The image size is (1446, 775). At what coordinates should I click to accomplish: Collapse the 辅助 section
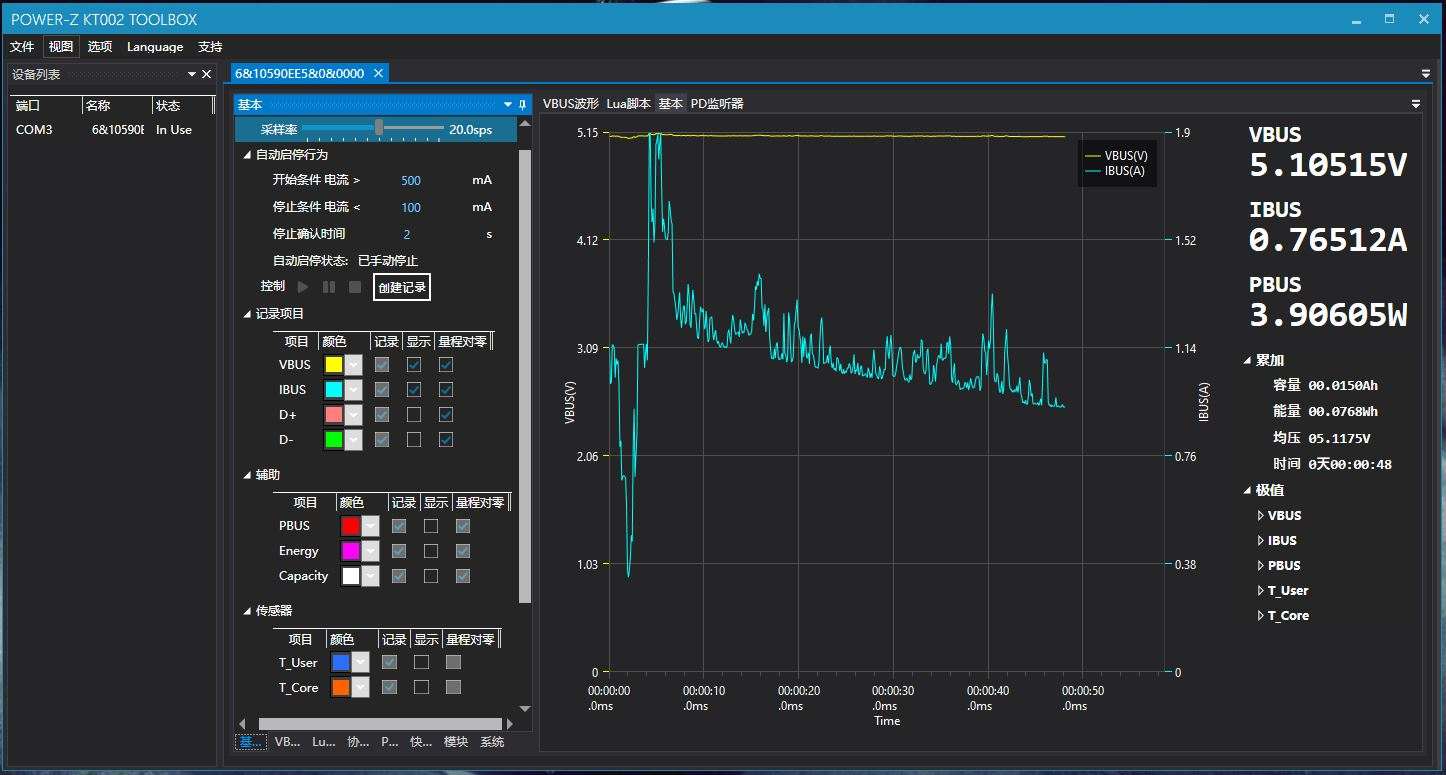[x=248, y=475]
